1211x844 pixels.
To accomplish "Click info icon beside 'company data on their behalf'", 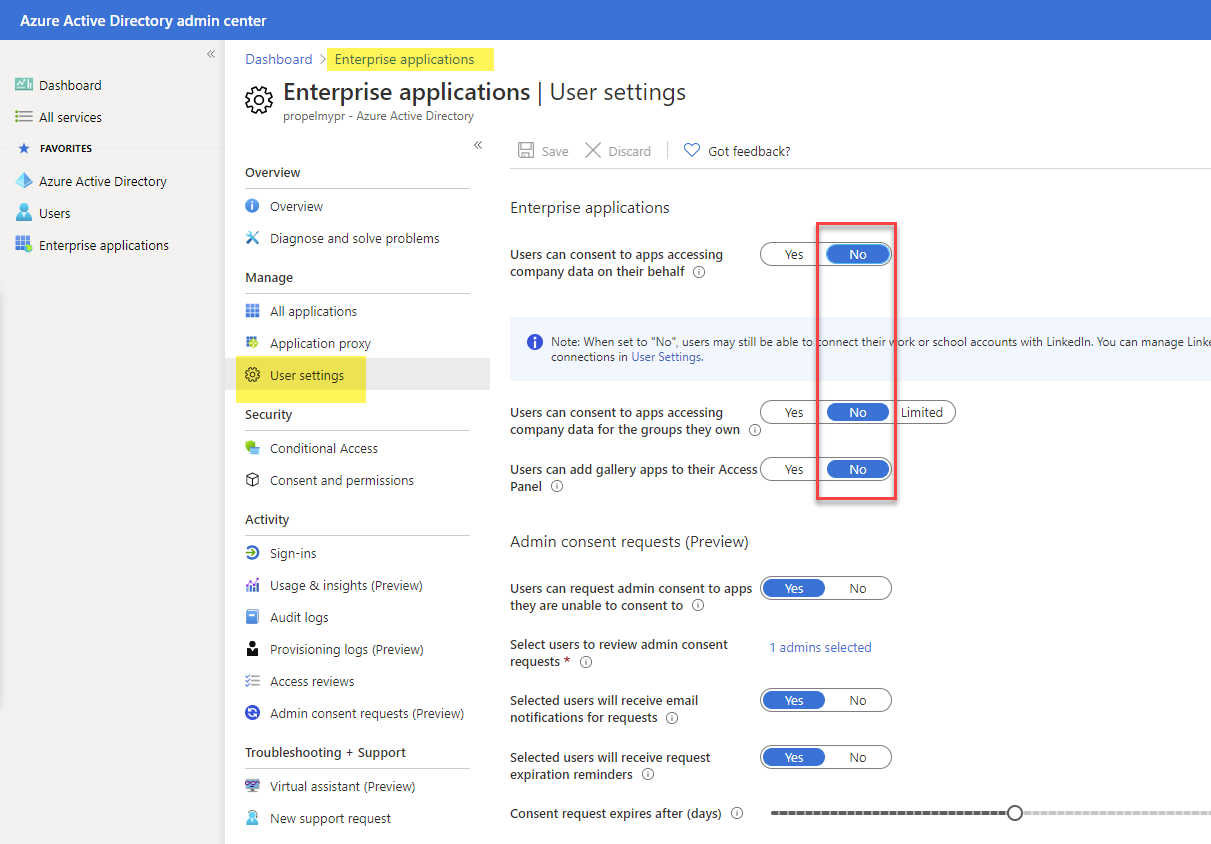I will [x=699, y=271].
